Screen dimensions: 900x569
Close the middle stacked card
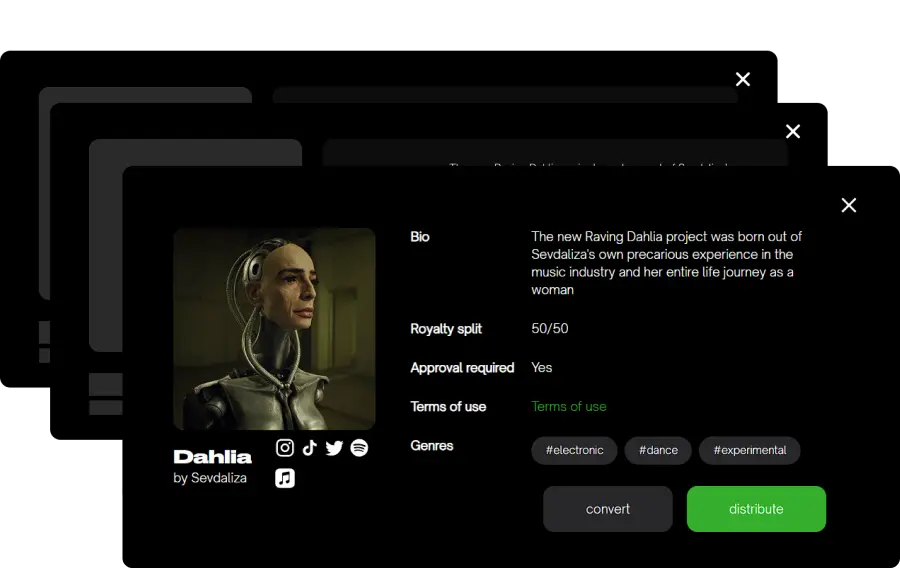(x=793, y=131)
